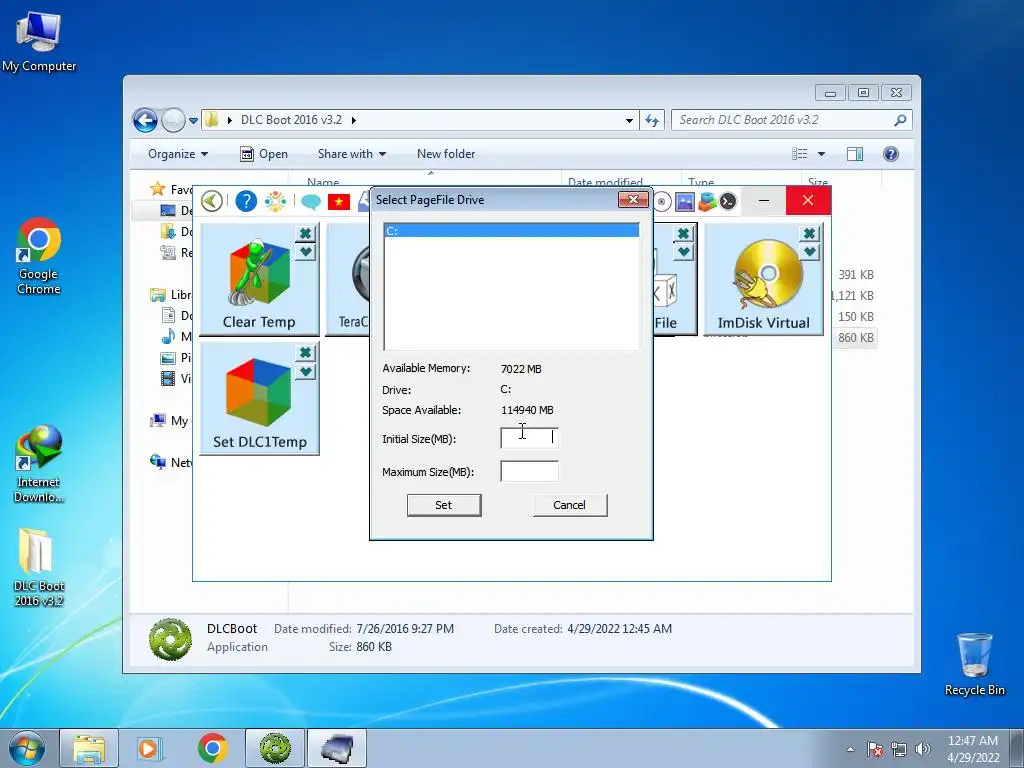Screen dimensions: 1024x768
Task: Open Windows Media Player from taskbar
Action: 150,748
